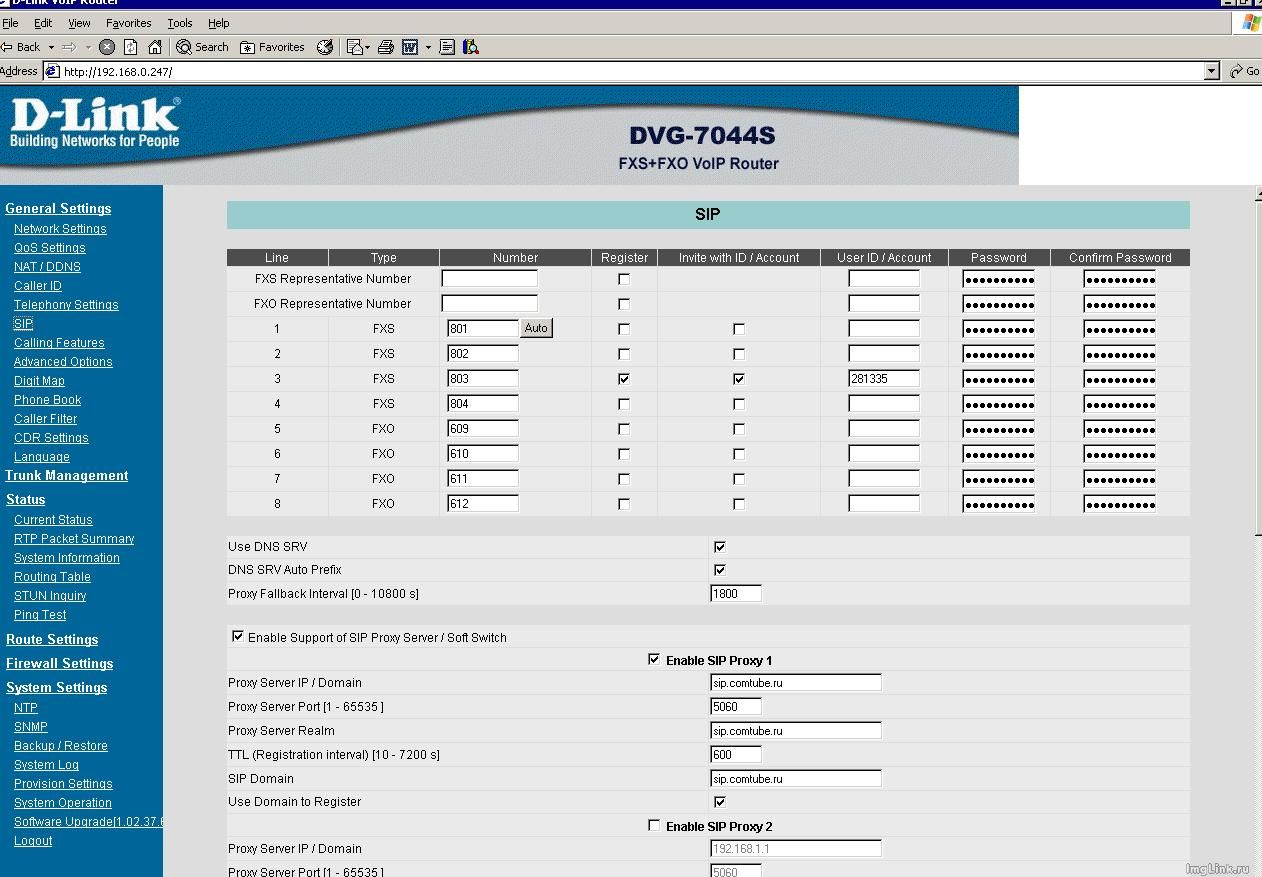Click the Go button beside the address bar

(x=1245, y=71)
